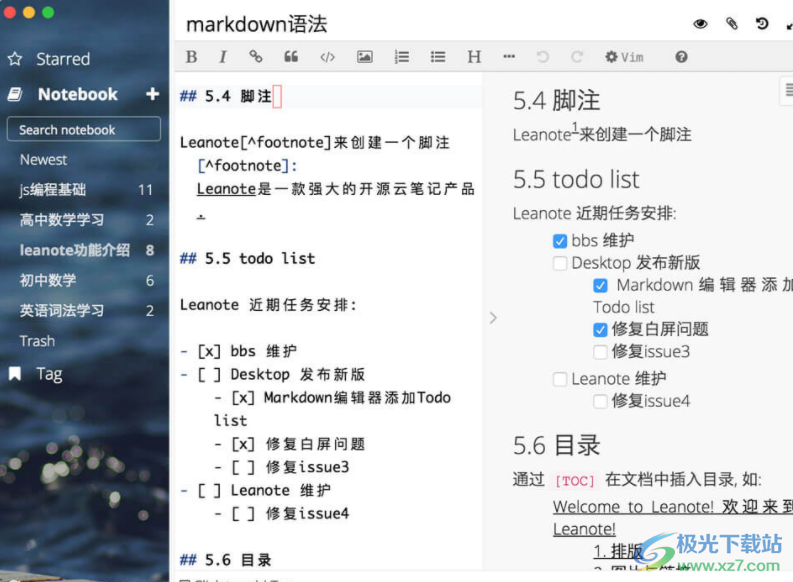Open note history with the clock icon
This screenshot has width=793, height=582.
[x=762, y=23]
